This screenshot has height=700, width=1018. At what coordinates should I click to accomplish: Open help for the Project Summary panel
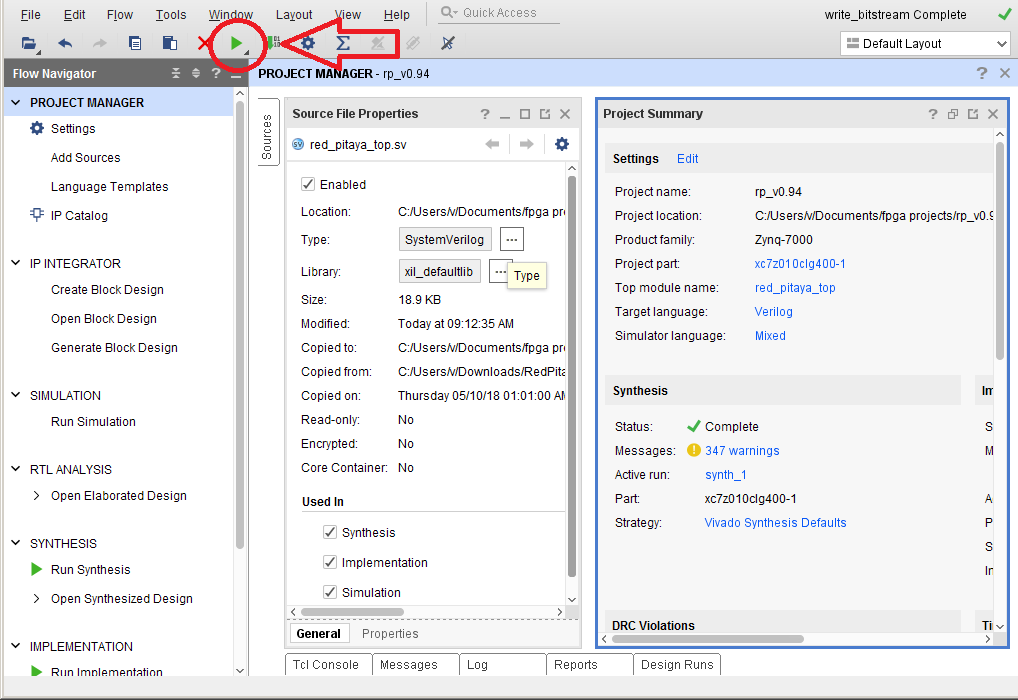pyautogui.click(x=933, y=114)
